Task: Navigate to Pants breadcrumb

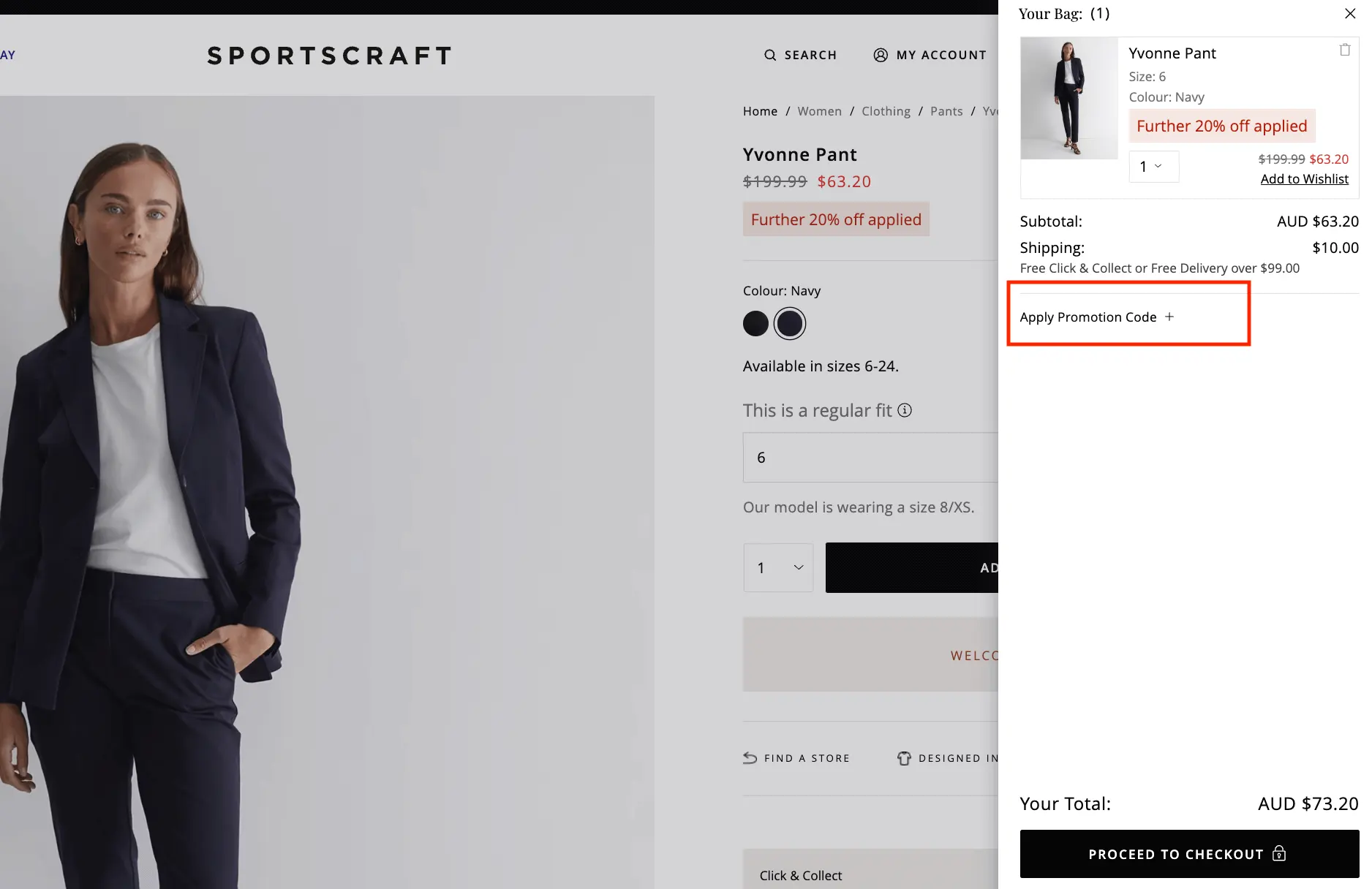Action: click(x=946, y=111)
